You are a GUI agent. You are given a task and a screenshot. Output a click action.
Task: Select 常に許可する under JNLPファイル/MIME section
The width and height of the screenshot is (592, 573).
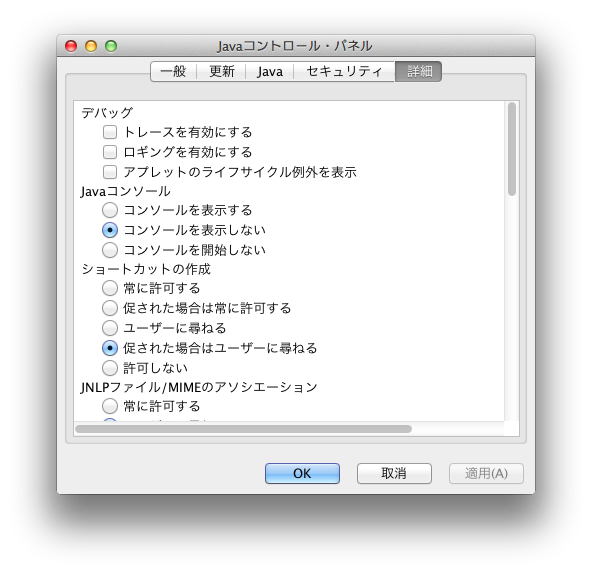(x=110, y=406)
